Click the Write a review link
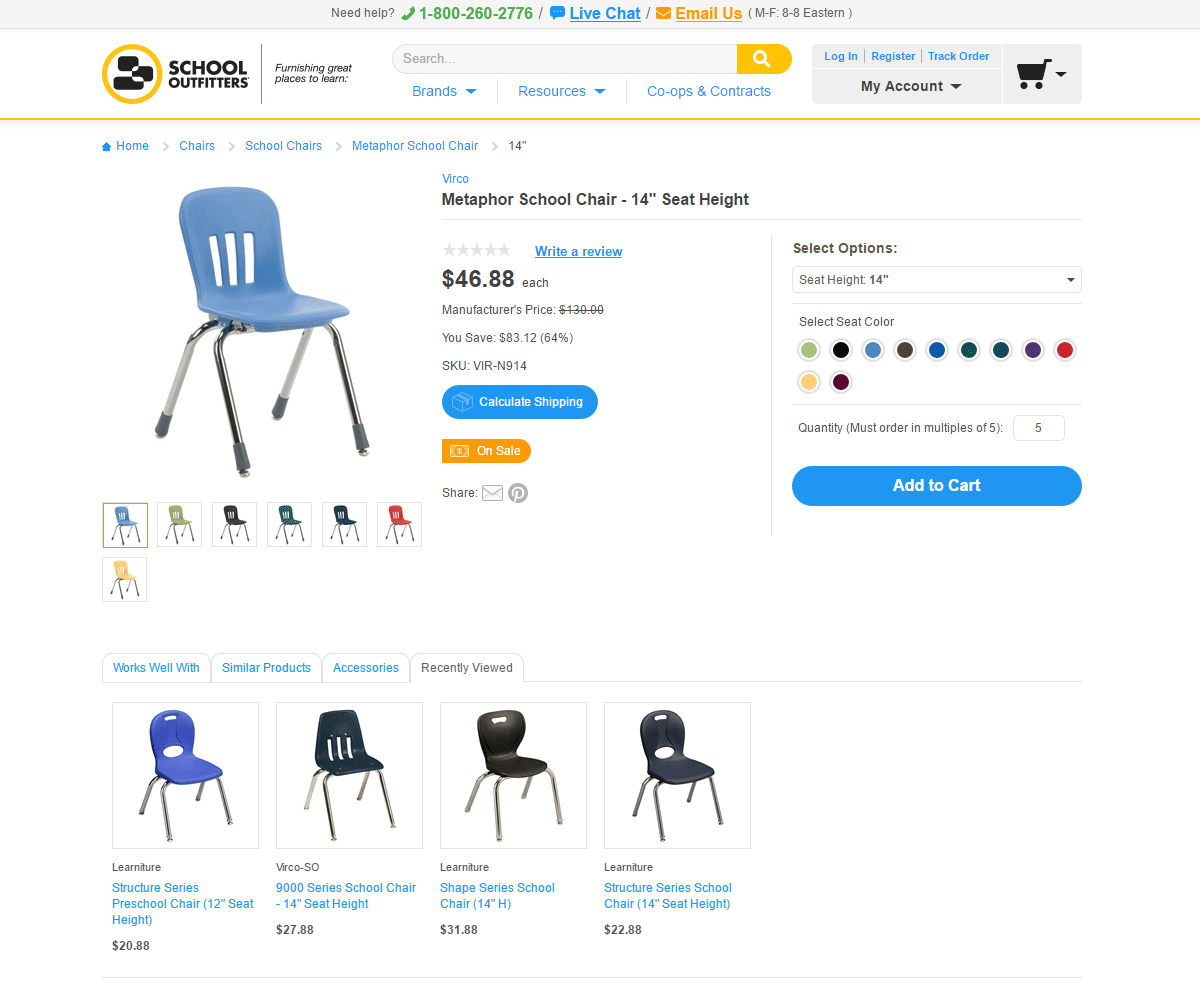Image resolution: width=1200 pixels, height=1005 pixels. [578, 252]
